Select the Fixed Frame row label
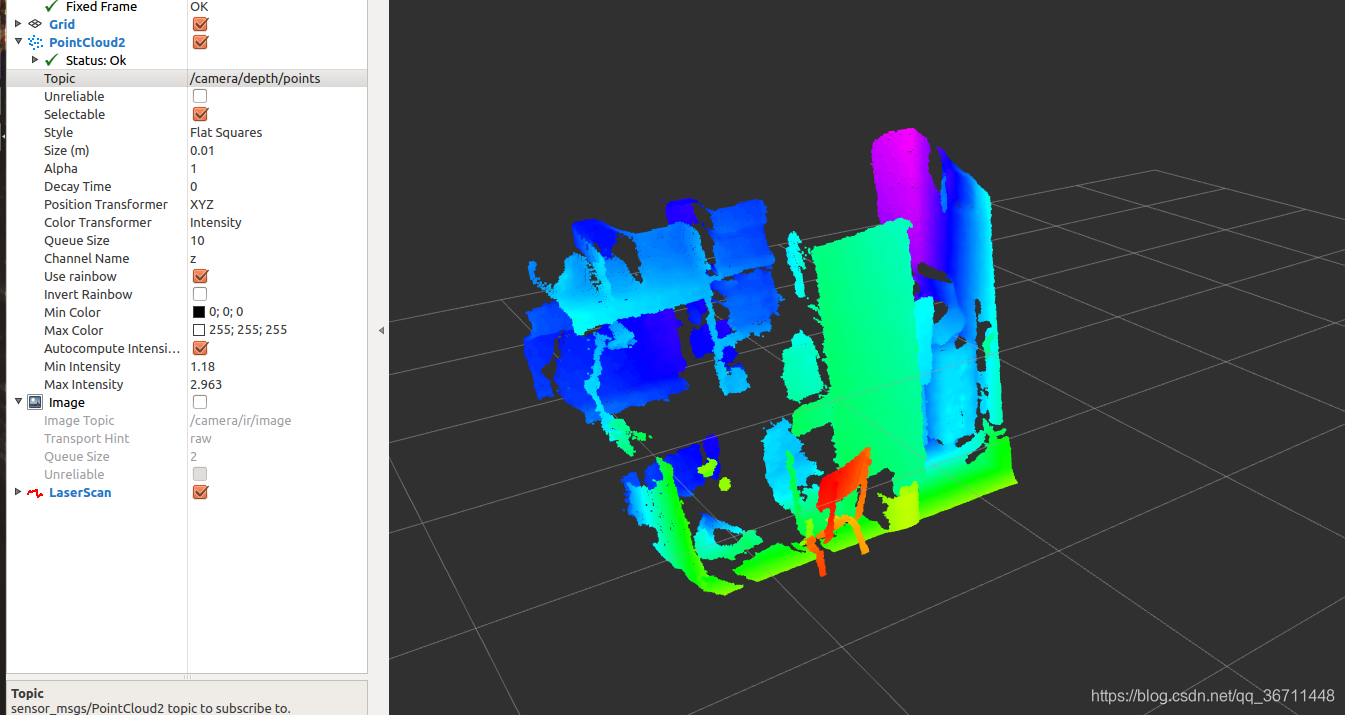The height and width of the screenshot is (715, 1345). click(102, 6)
